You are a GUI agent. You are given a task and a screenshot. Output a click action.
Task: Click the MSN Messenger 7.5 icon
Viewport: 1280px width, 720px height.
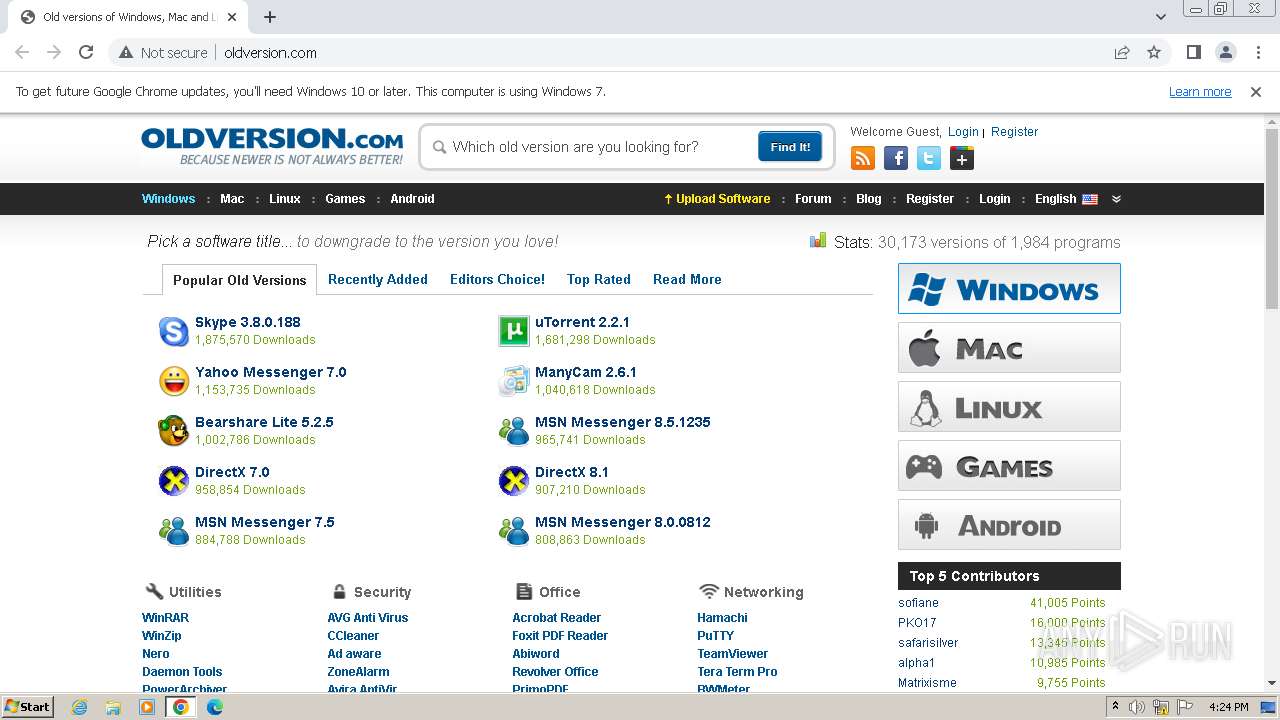tap(174, 531)
